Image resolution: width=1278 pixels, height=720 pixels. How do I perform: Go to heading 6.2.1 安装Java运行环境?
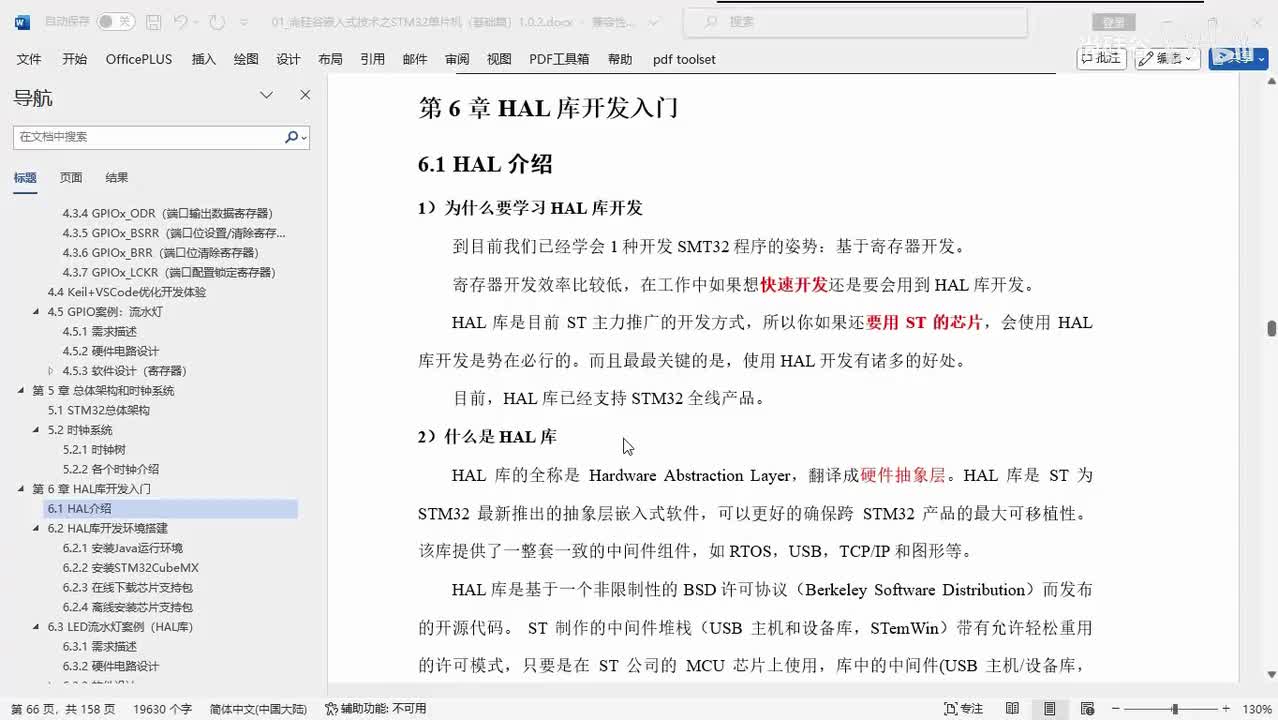[x=122, y=548]
